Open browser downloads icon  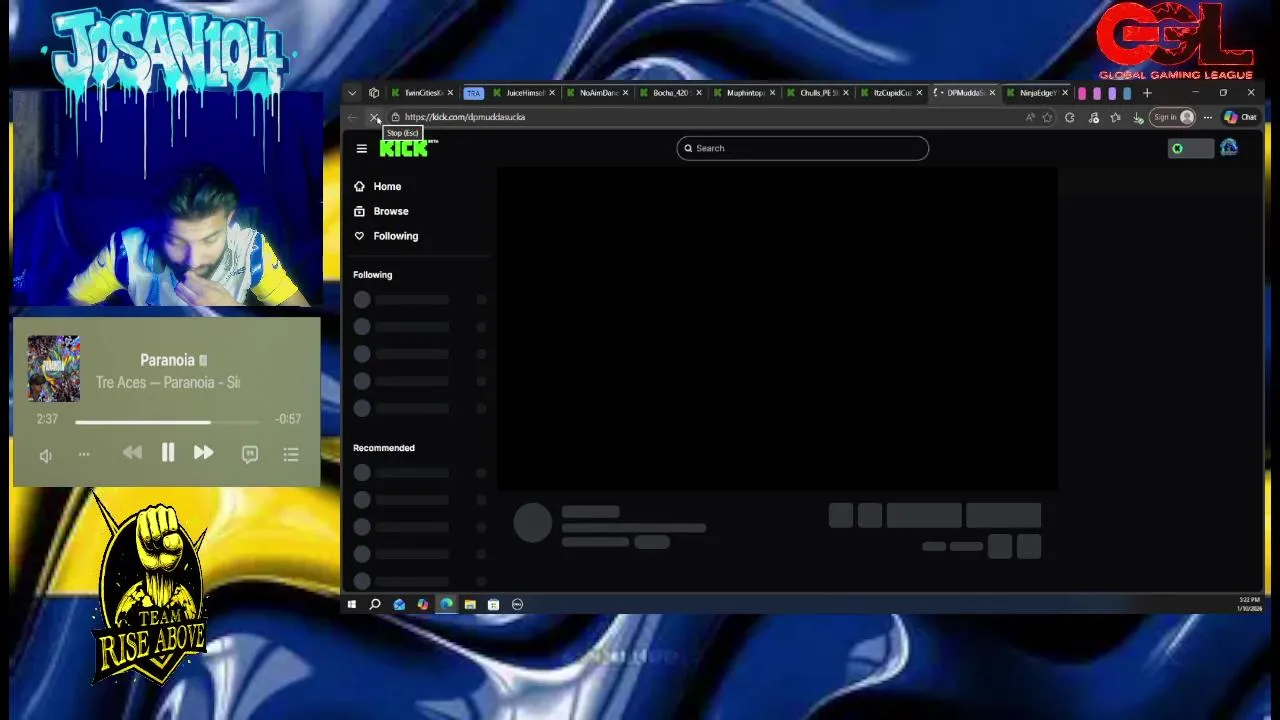pos(1138,117)
